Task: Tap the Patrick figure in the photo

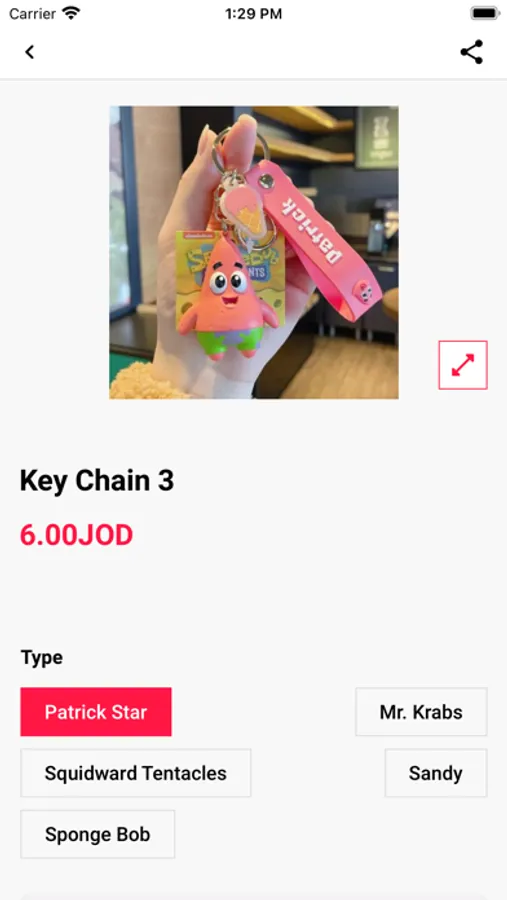Action: coord(228,298)
